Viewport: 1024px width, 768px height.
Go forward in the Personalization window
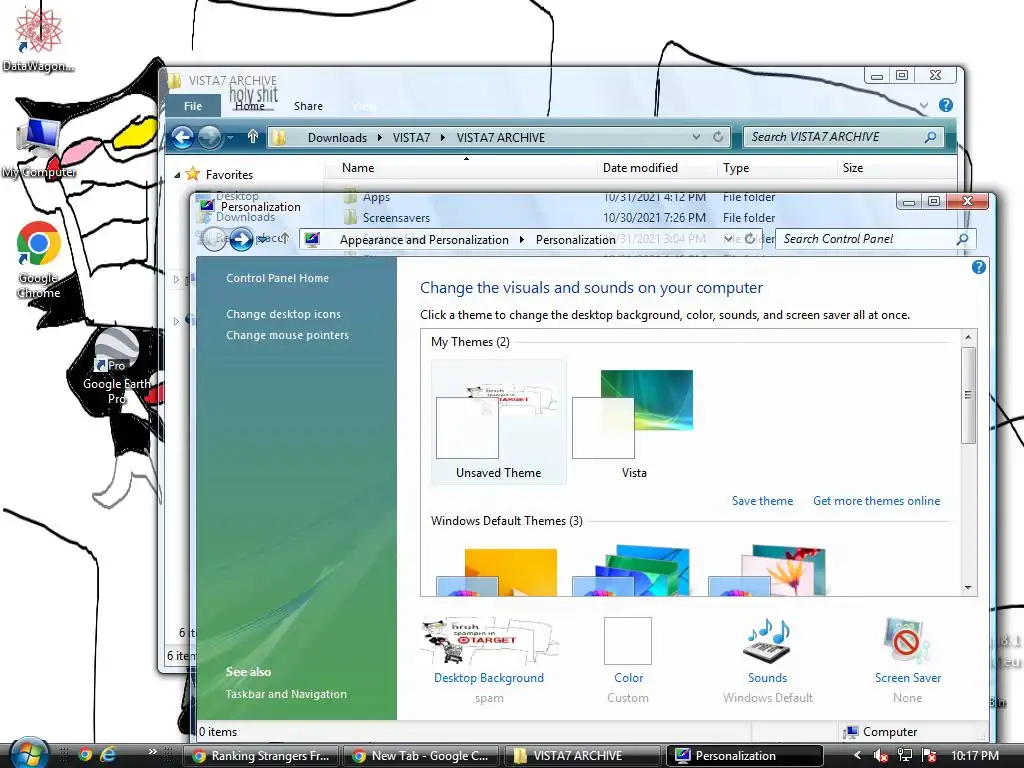(x=240, y=239)
